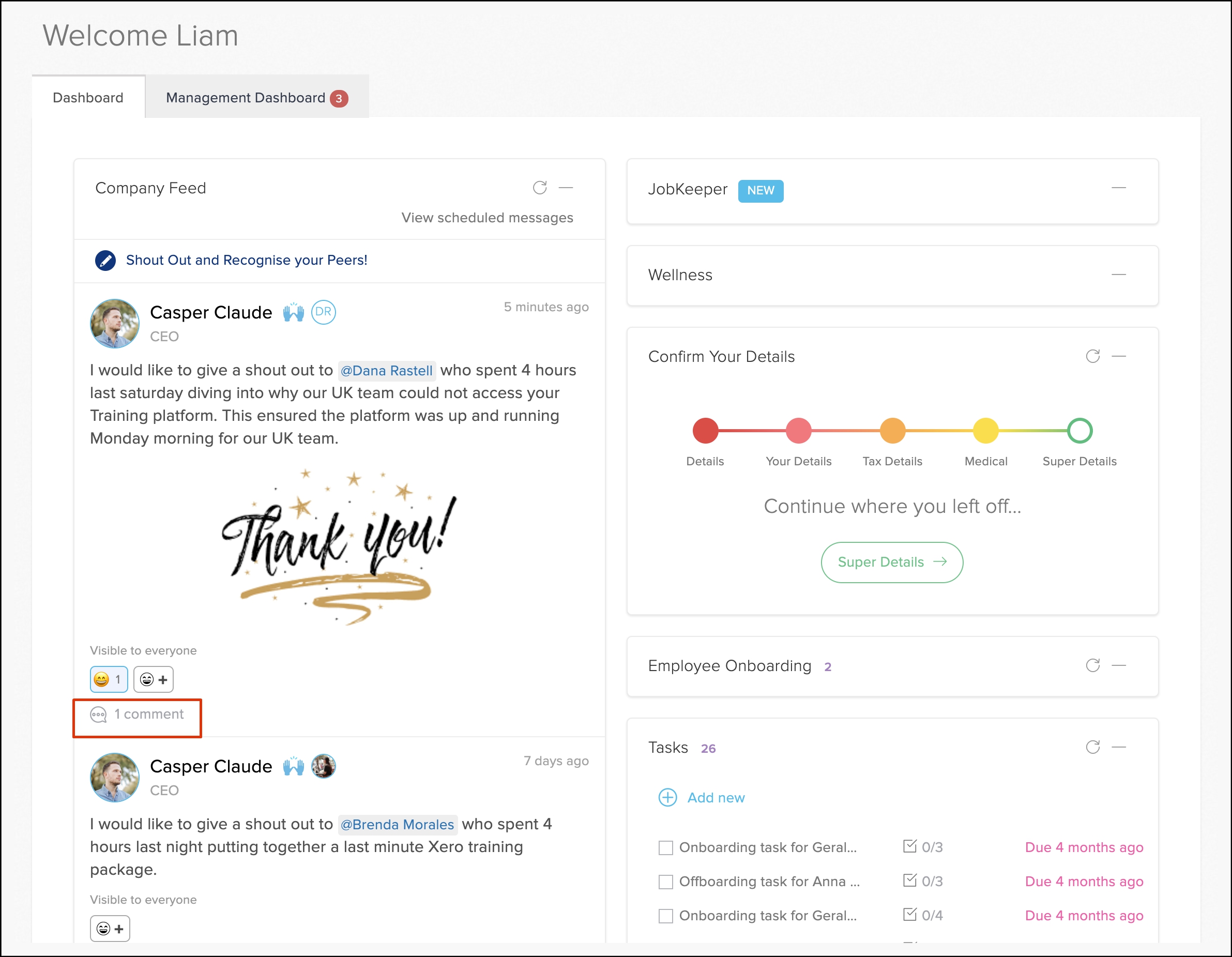Refresh the Company Feed panel
Image resolution: width=1232 pixels, height=957 pixels.
coord(539,187)
